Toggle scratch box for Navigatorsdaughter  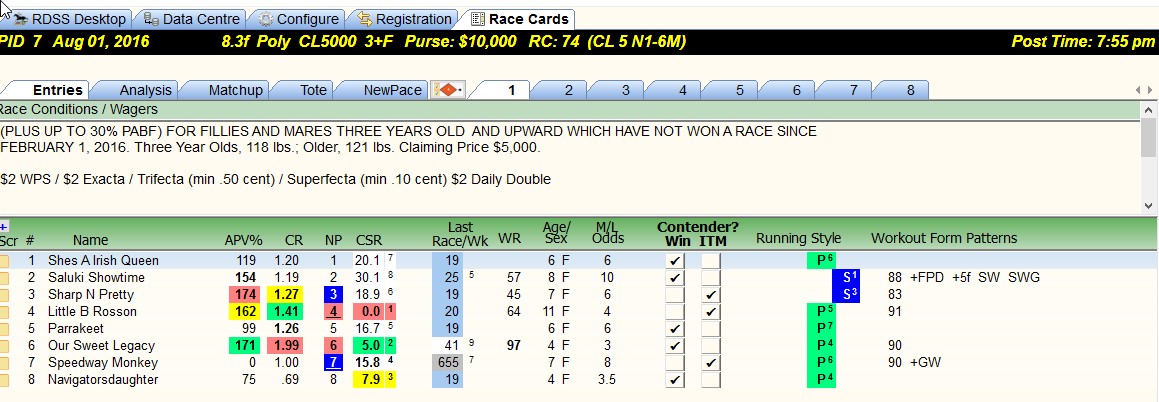click(x=4, y=380)
